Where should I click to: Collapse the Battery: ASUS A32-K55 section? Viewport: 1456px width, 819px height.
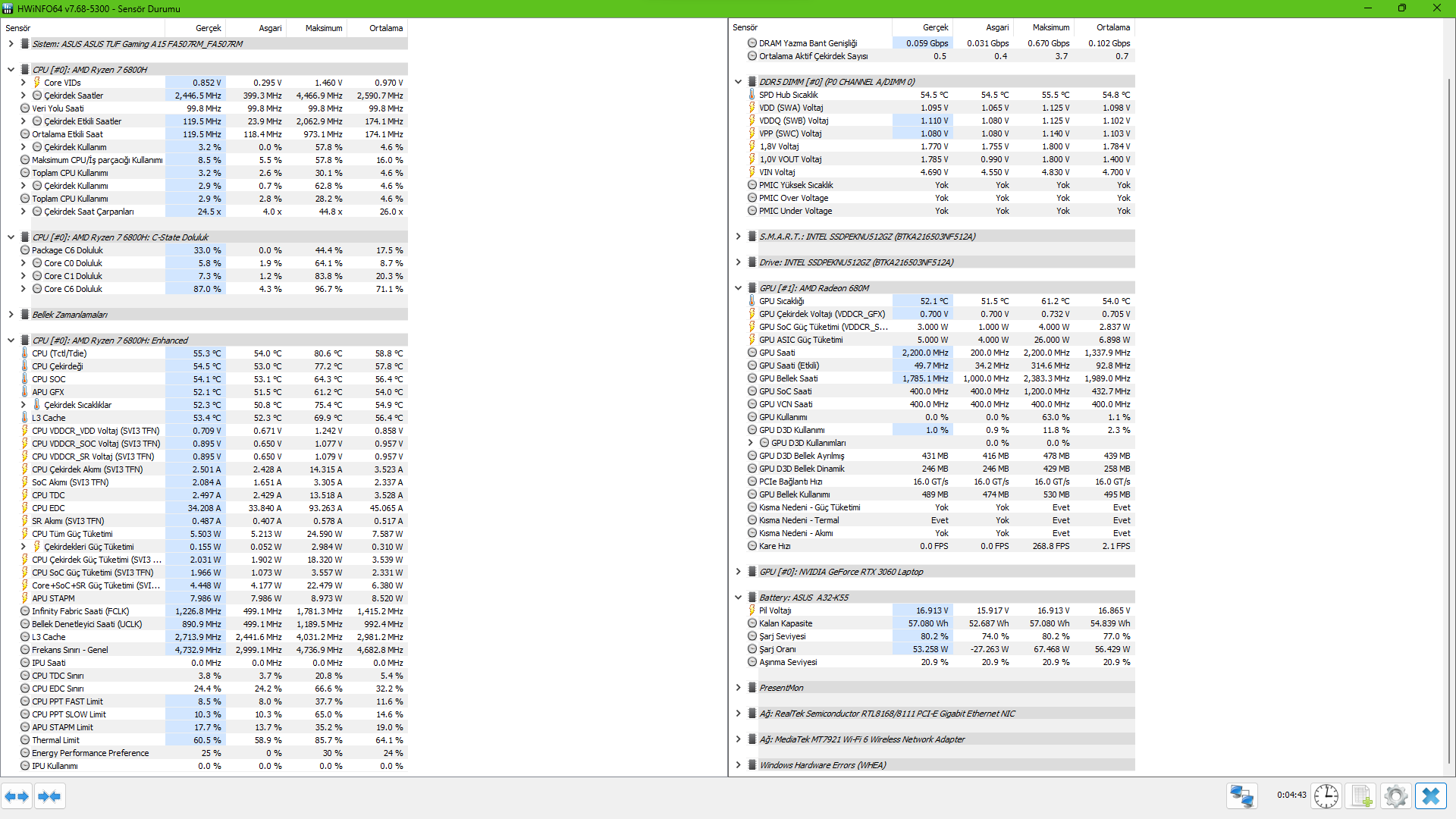[x=738, y=598]
